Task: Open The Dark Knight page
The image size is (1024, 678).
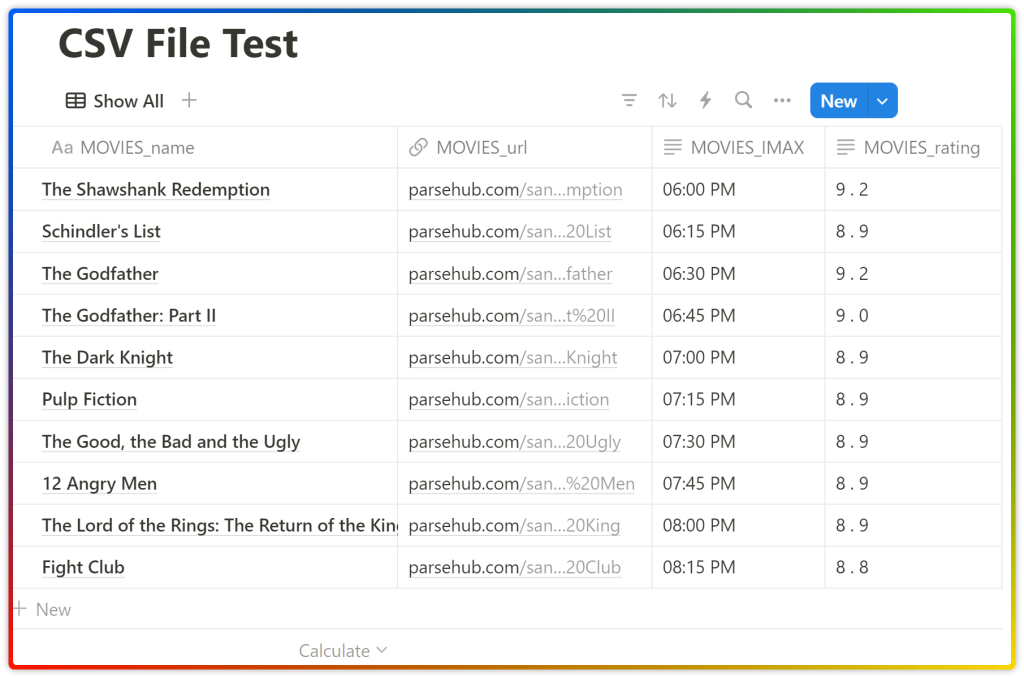Action: coord(108,357)
